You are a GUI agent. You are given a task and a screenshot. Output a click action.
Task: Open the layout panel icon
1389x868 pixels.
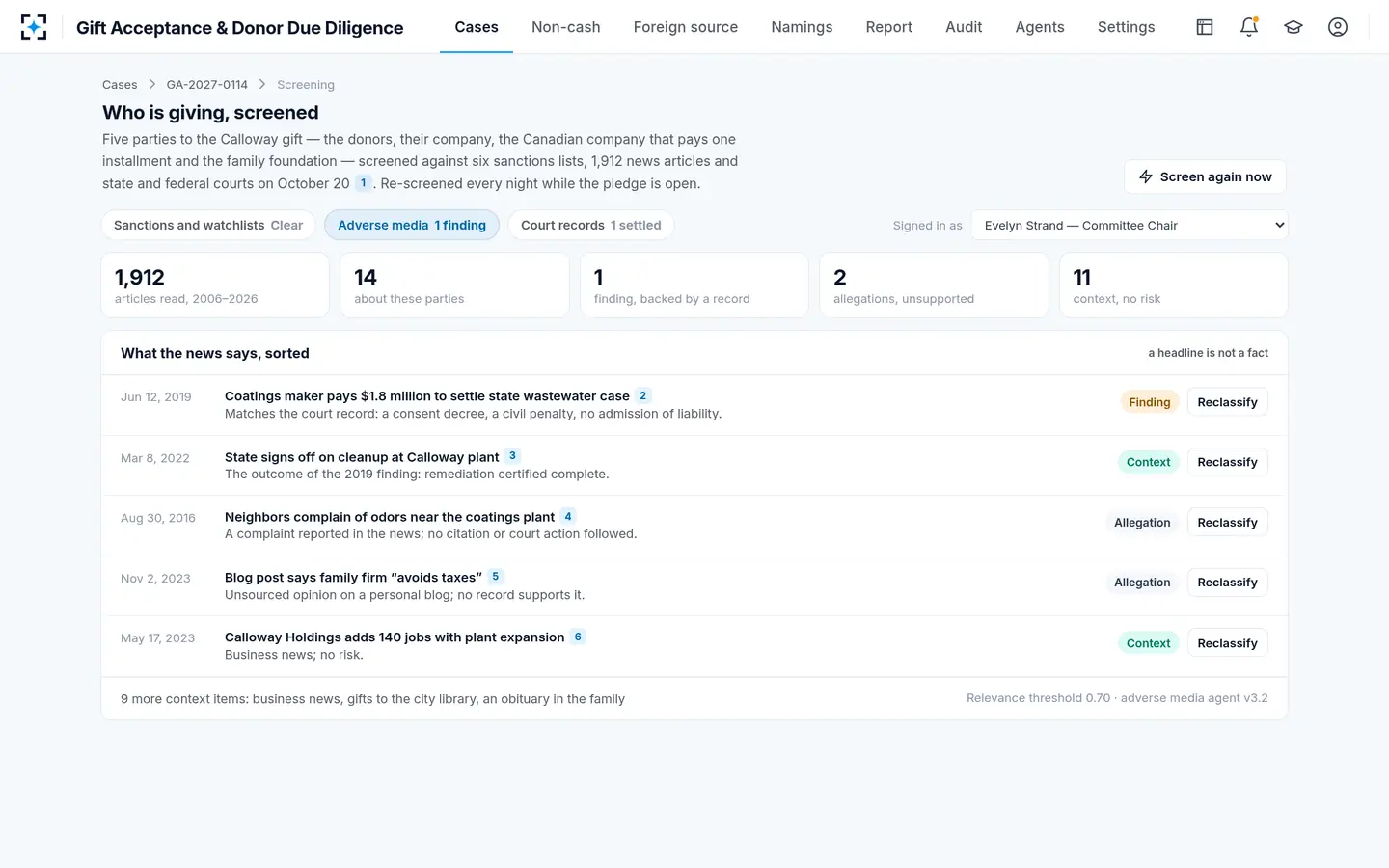[1205, 27]
